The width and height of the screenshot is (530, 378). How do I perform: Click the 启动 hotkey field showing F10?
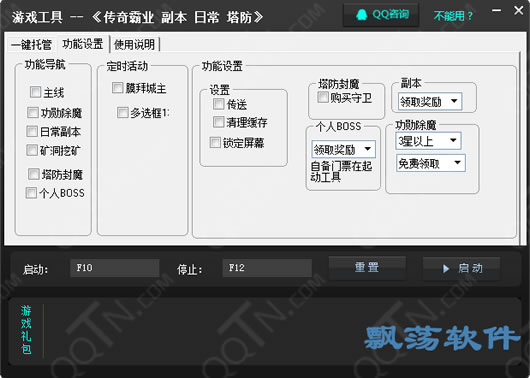point(115,268)
